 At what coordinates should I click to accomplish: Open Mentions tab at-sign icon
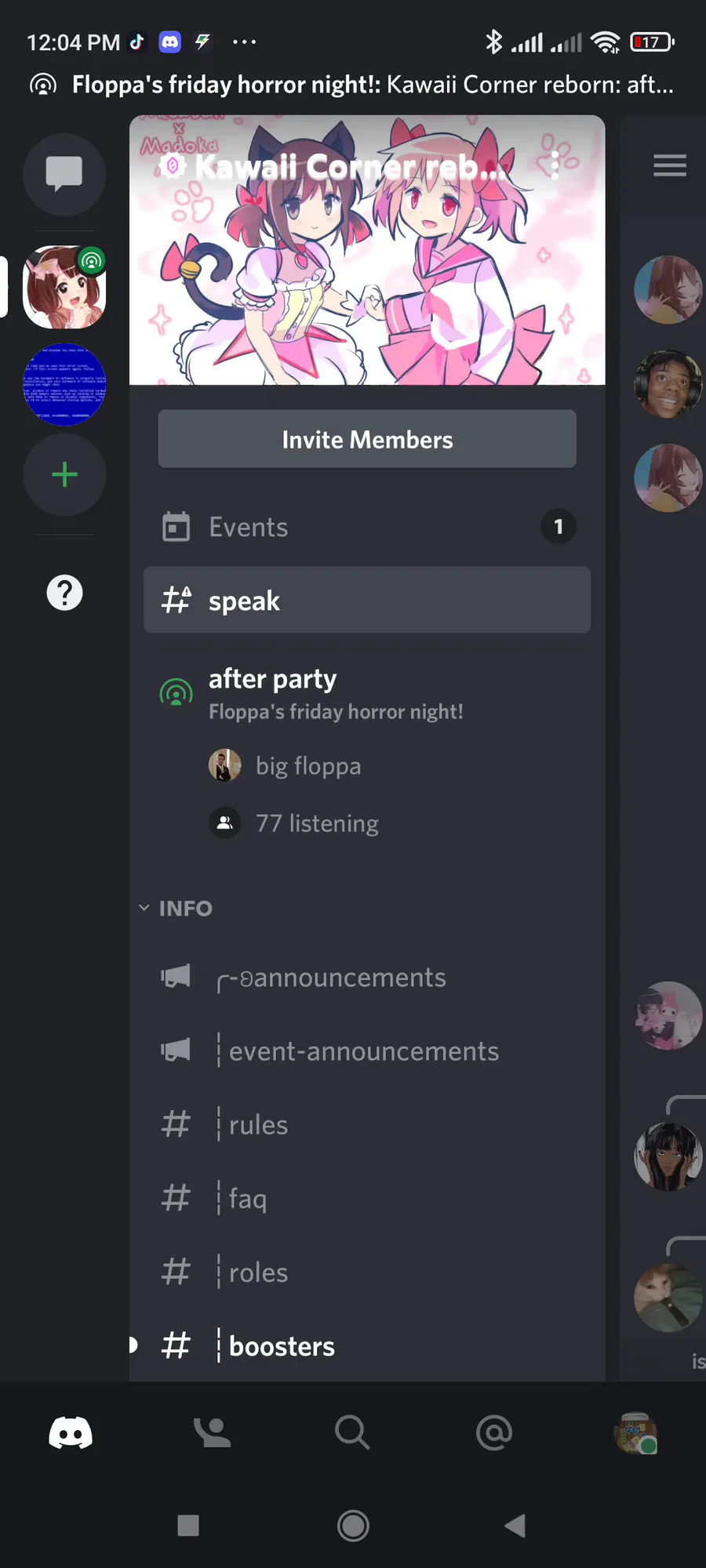[494, 1432]
